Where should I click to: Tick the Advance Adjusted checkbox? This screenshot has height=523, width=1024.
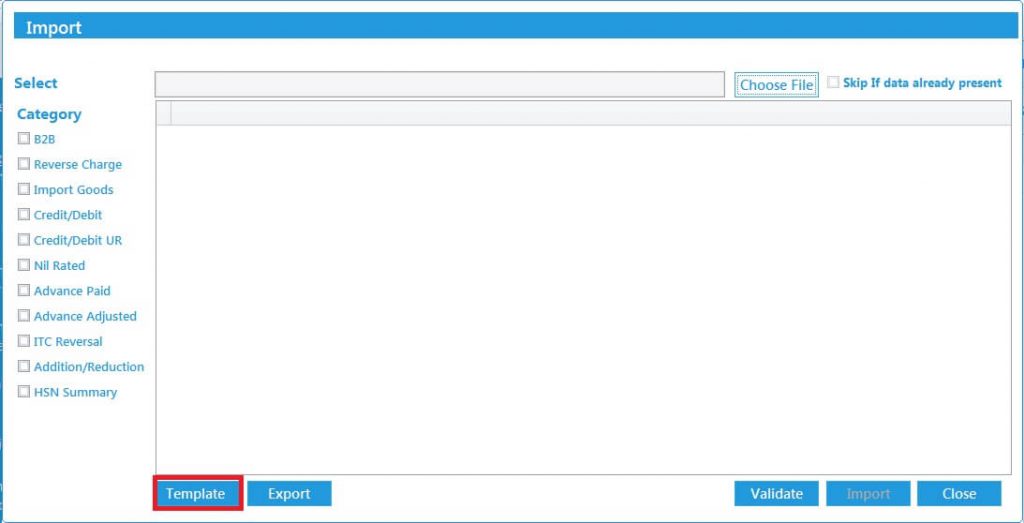tap(24, 315)
